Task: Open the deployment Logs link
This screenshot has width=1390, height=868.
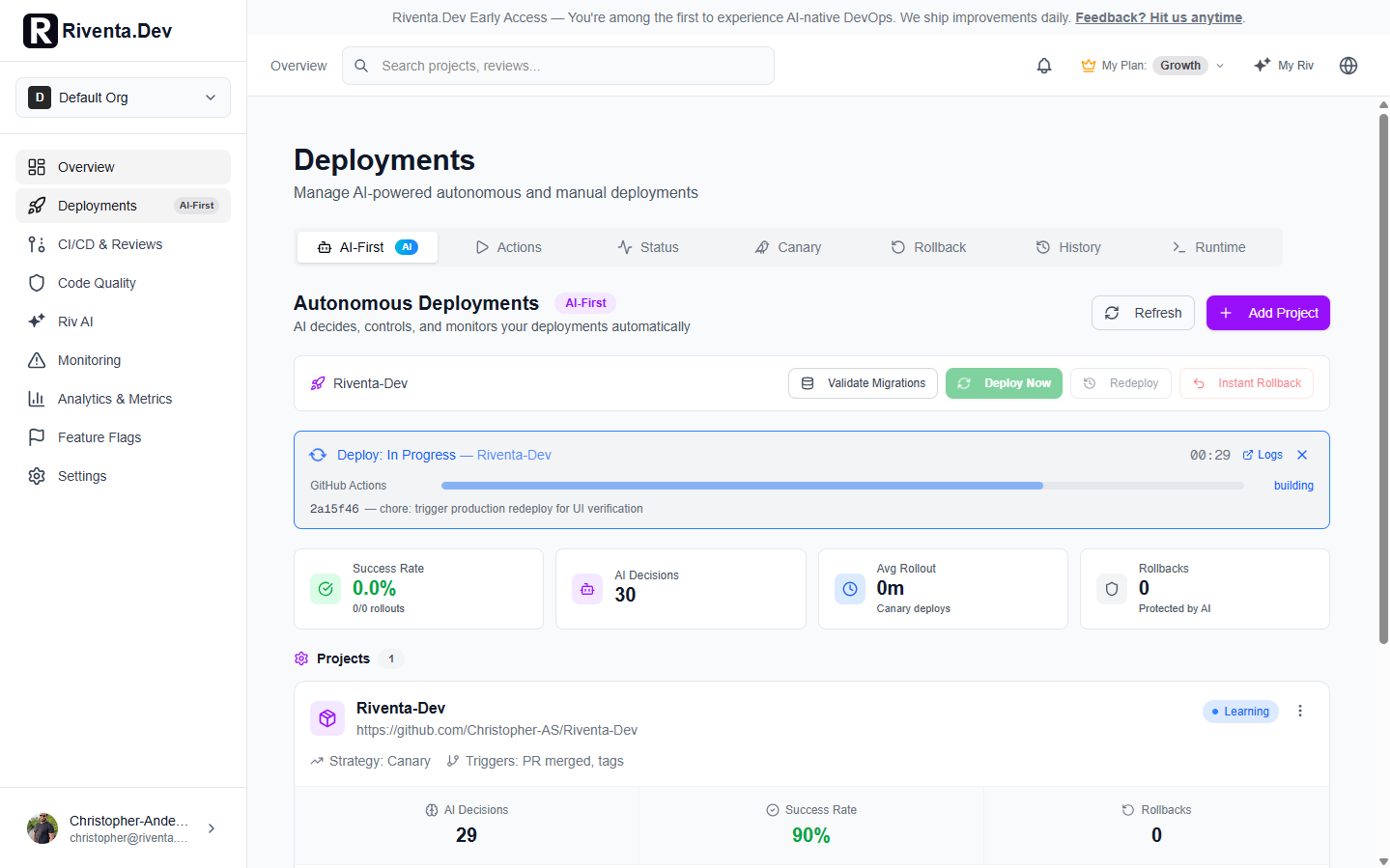Action: [1262, 455]
